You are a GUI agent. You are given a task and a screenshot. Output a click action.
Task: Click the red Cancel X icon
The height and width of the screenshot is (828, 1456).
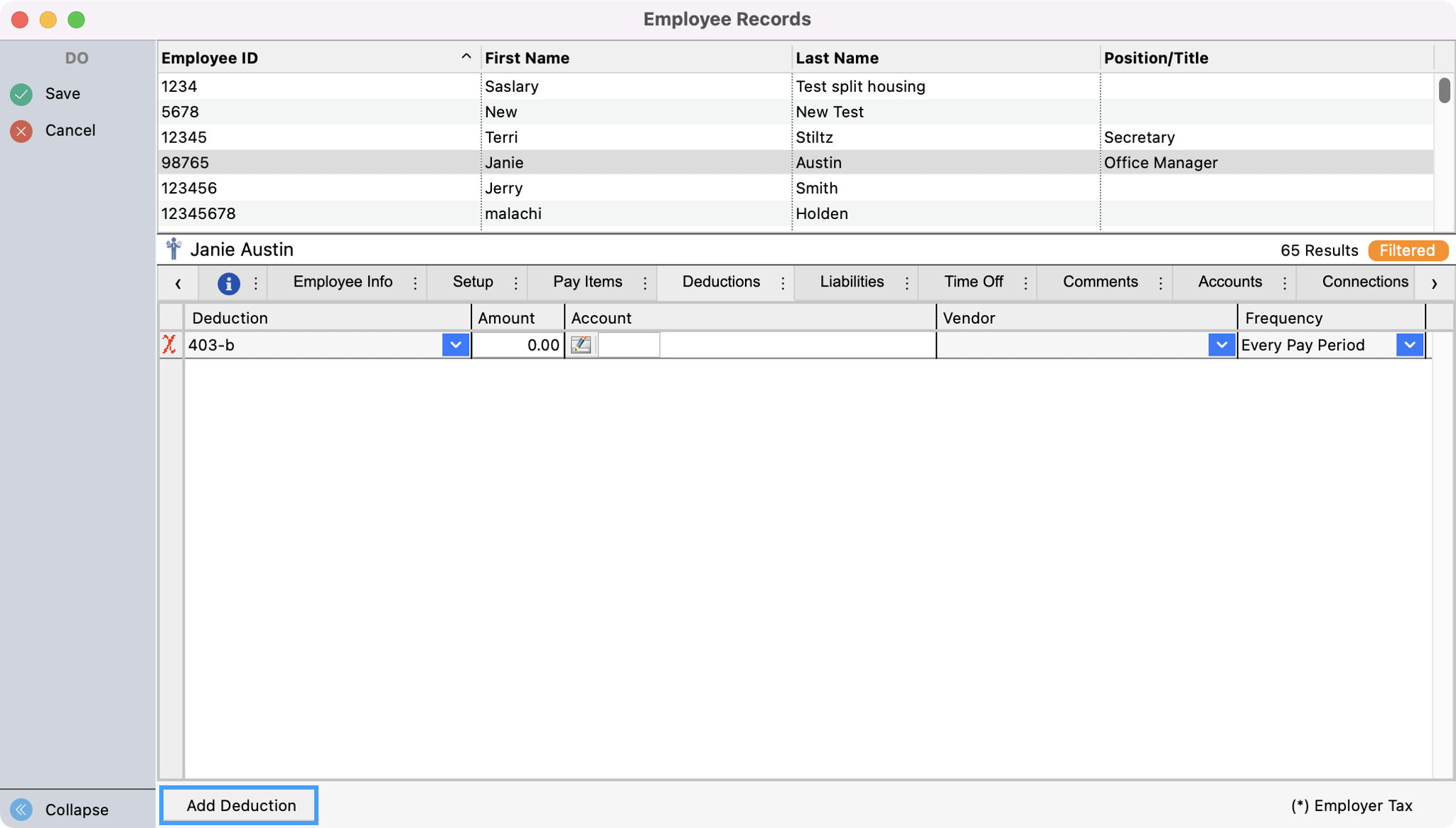21,131
